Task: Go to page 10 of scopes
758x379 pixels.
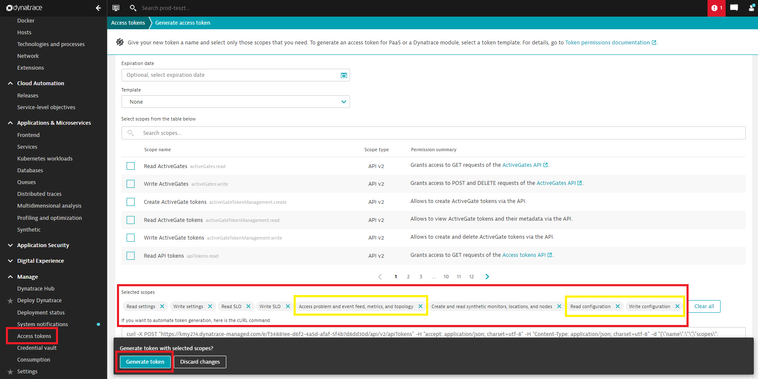Action: (446, 277)
